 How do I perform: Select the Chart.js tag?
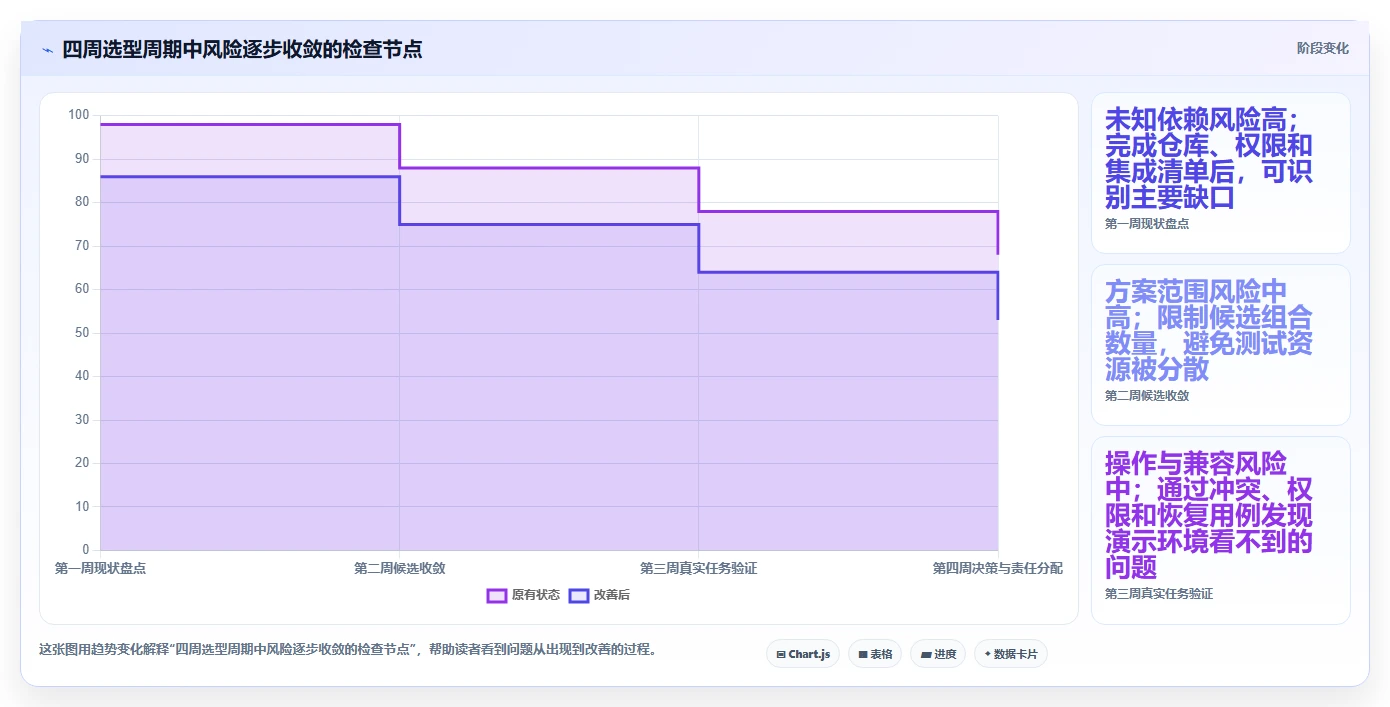coord(803,654)
